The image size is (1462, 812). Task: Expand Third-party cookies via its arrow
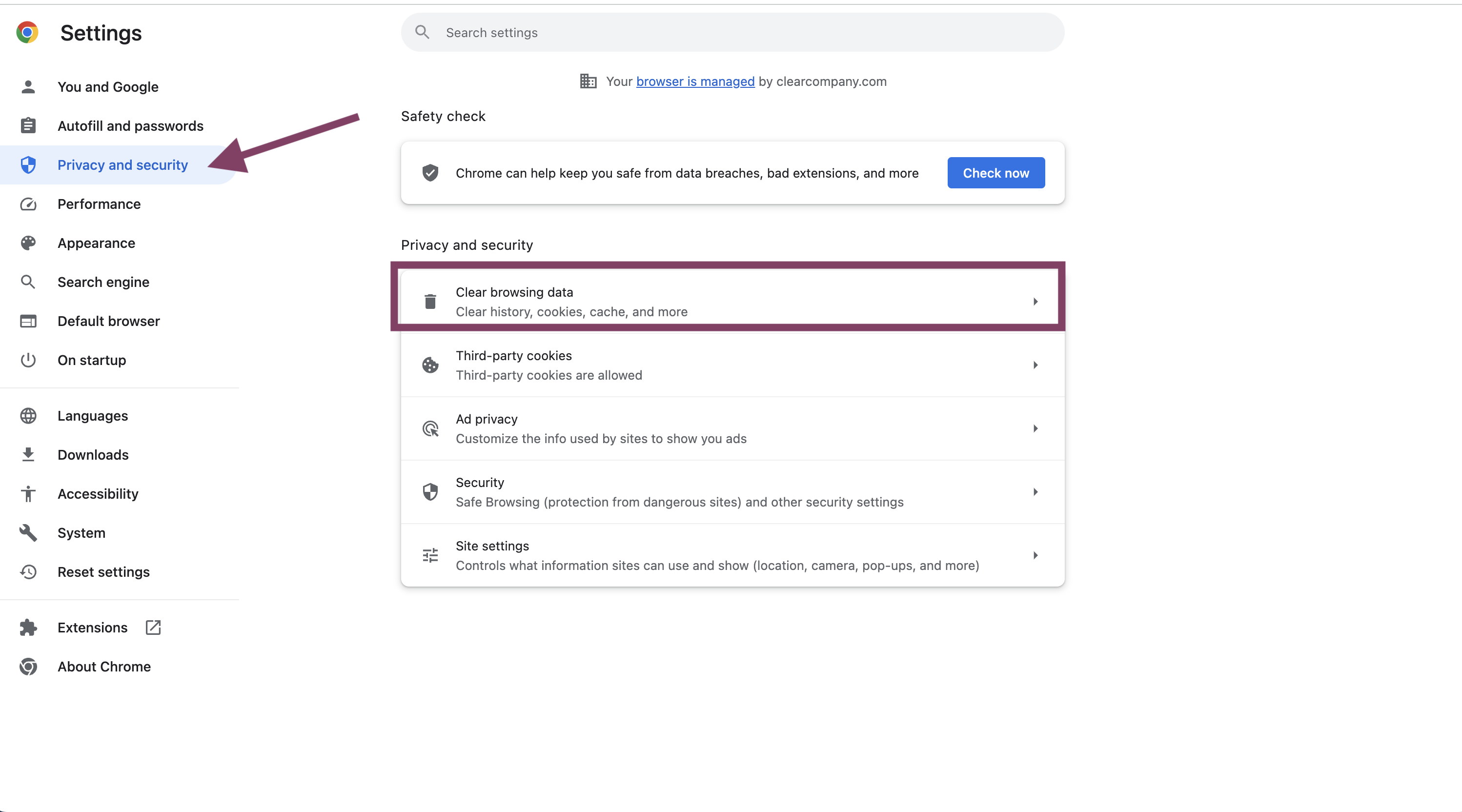1035,365
